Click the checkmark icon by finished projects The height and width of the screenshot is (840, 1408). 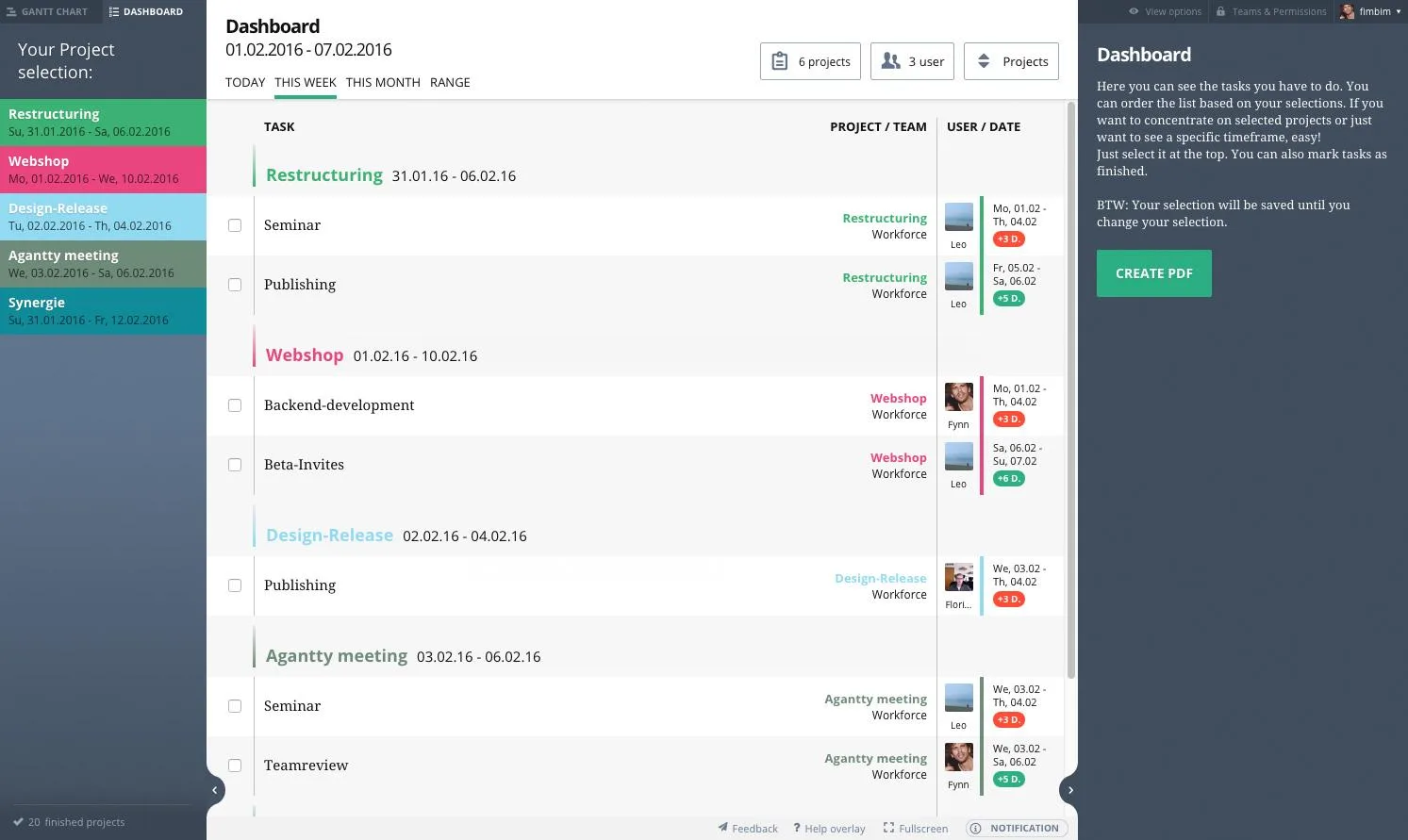18,821
